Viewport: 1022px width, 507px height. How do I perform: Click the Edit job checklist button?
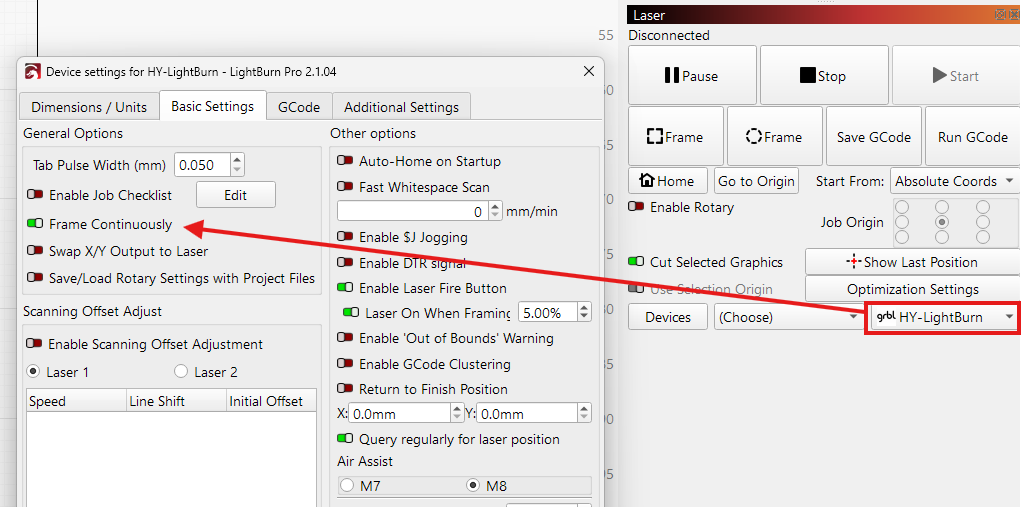[236, 195]
